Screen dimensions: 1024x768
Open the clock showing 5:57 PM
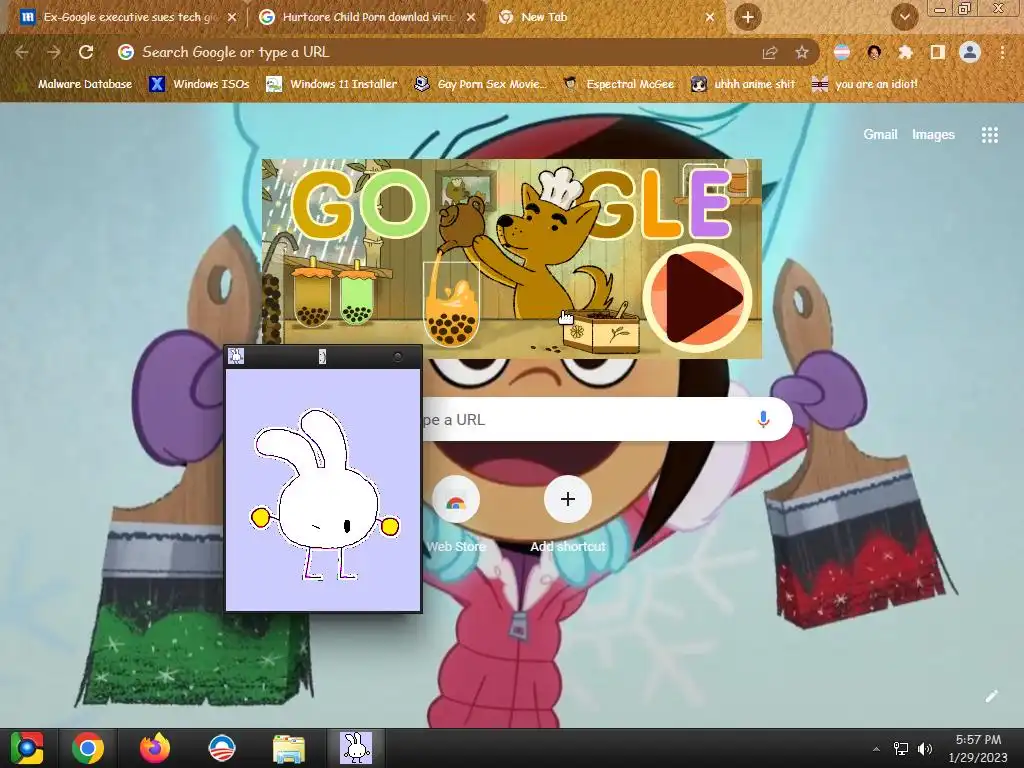point(978,748)
